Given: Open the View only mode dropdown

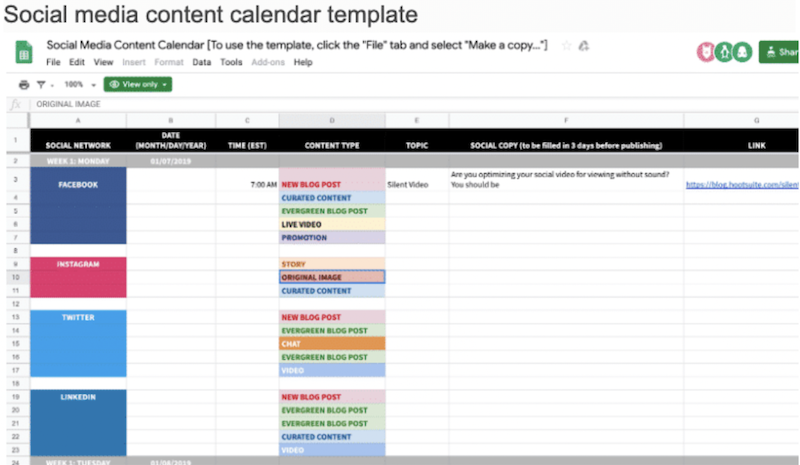Looking at the screenshot, I should 138,84.
